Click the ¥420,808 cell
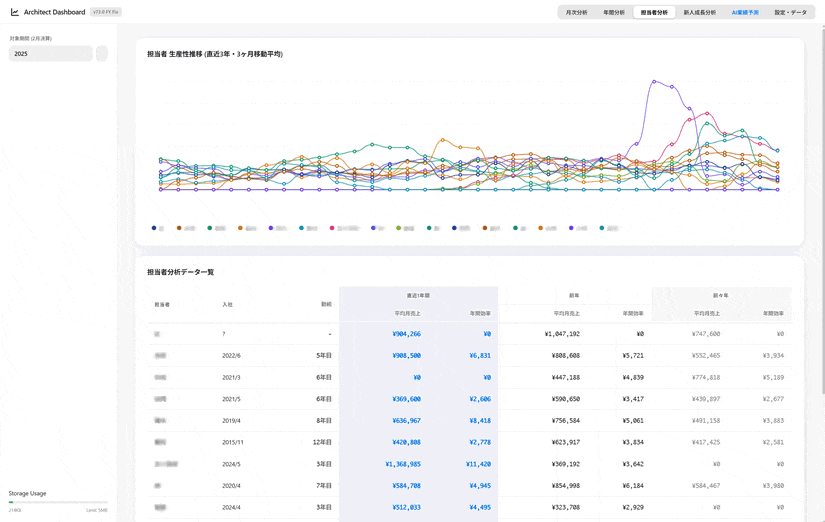Image resolution: width=825 pixels, height=522 pixels. [407, 443]
